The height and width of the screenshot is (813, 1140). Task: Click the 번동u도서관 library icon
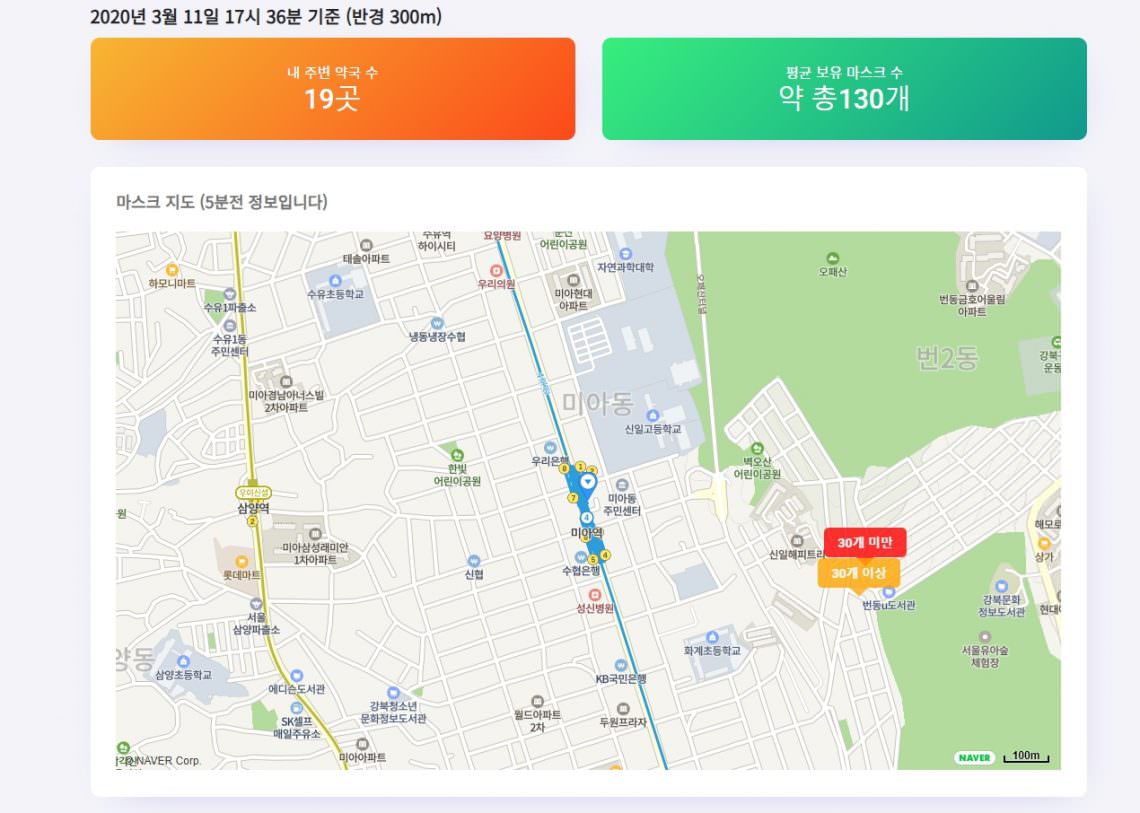point(888,592)
